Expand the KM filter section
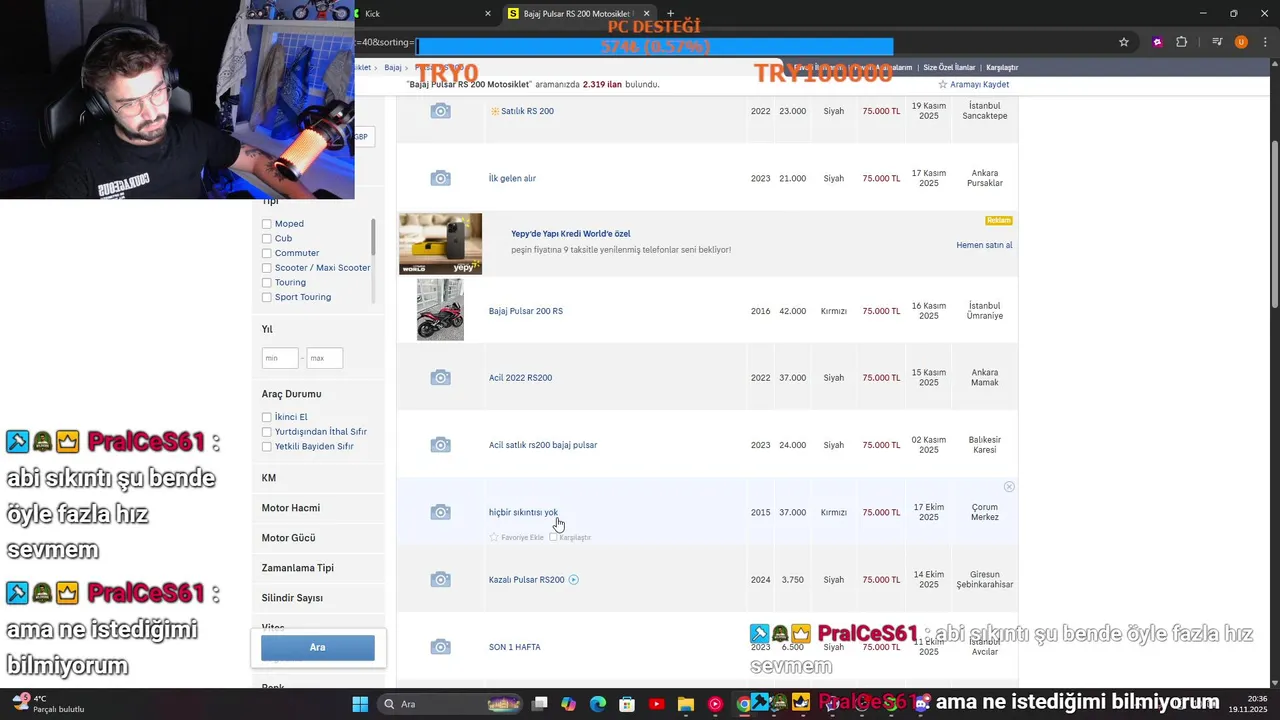The height and width of the screenshot is (720, 1280). click(318, 478)
